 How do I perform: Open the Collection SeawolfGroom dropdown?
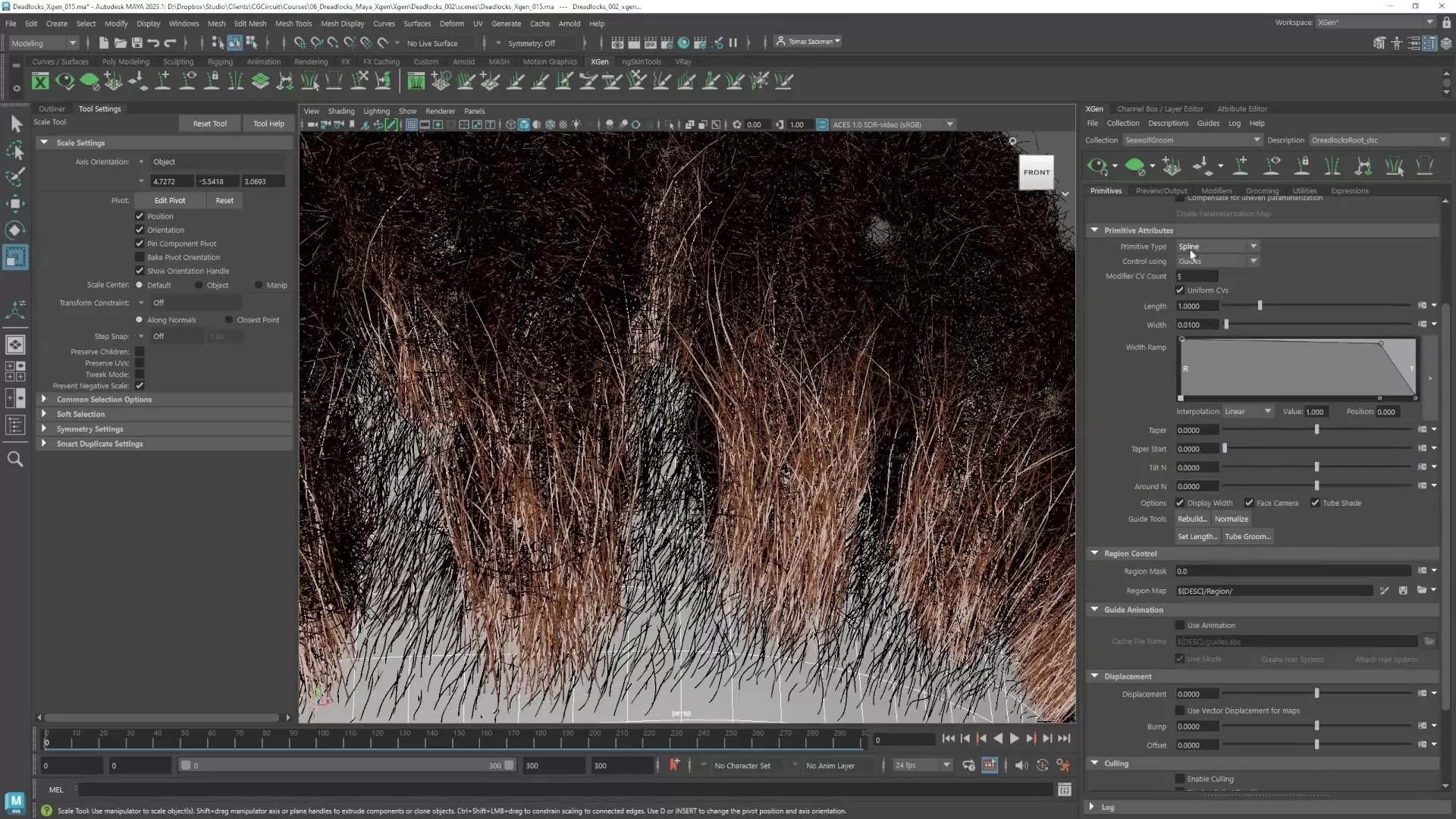[1191, 140]
